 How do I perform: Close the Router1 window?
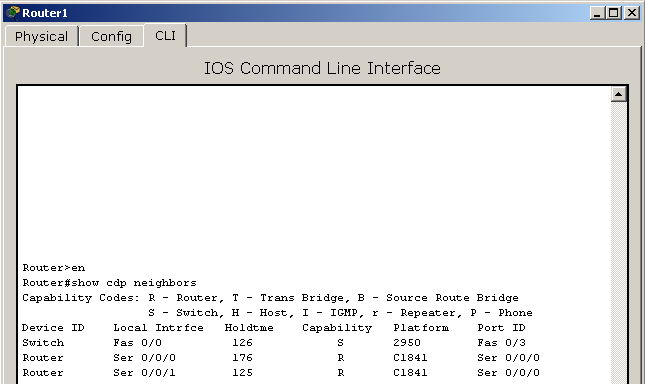631,13
